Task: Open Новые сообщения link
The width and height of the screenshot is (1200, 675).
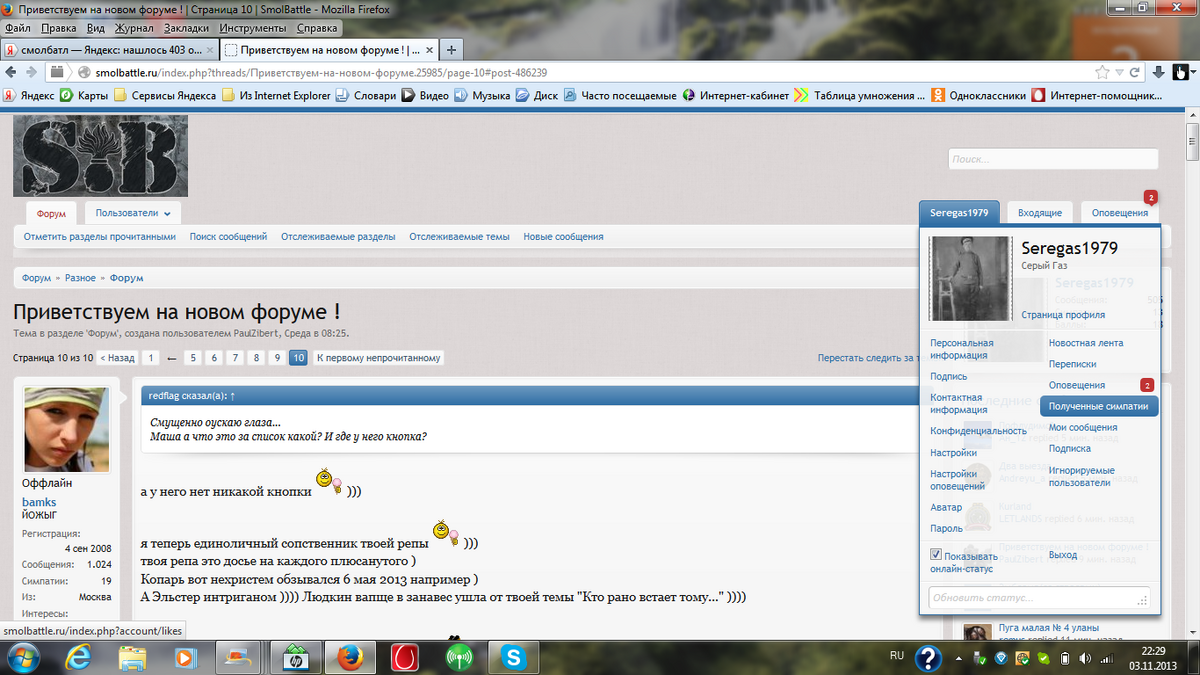Action: click(x=563, y=237)
